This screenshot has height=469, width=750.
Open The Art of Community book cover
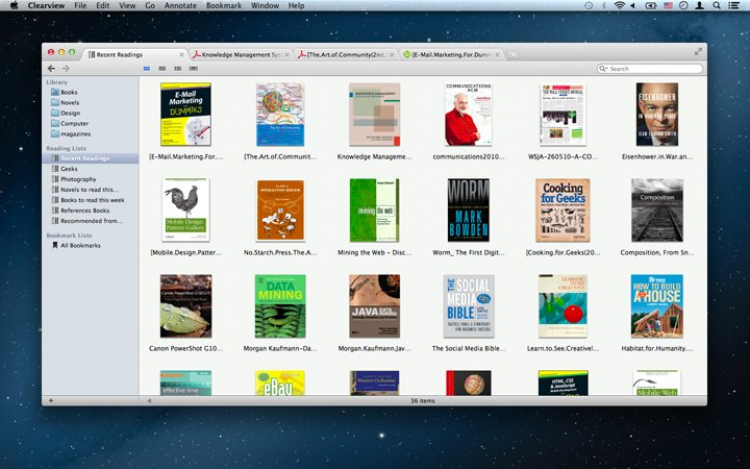pos(280,115)
